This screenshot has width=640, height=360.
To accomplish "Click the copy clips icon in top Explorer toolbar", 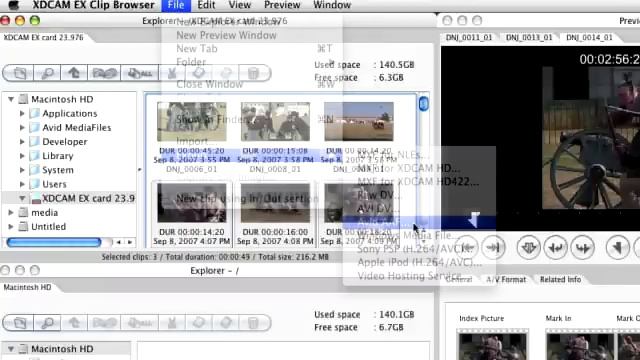I will coord(104,73).
